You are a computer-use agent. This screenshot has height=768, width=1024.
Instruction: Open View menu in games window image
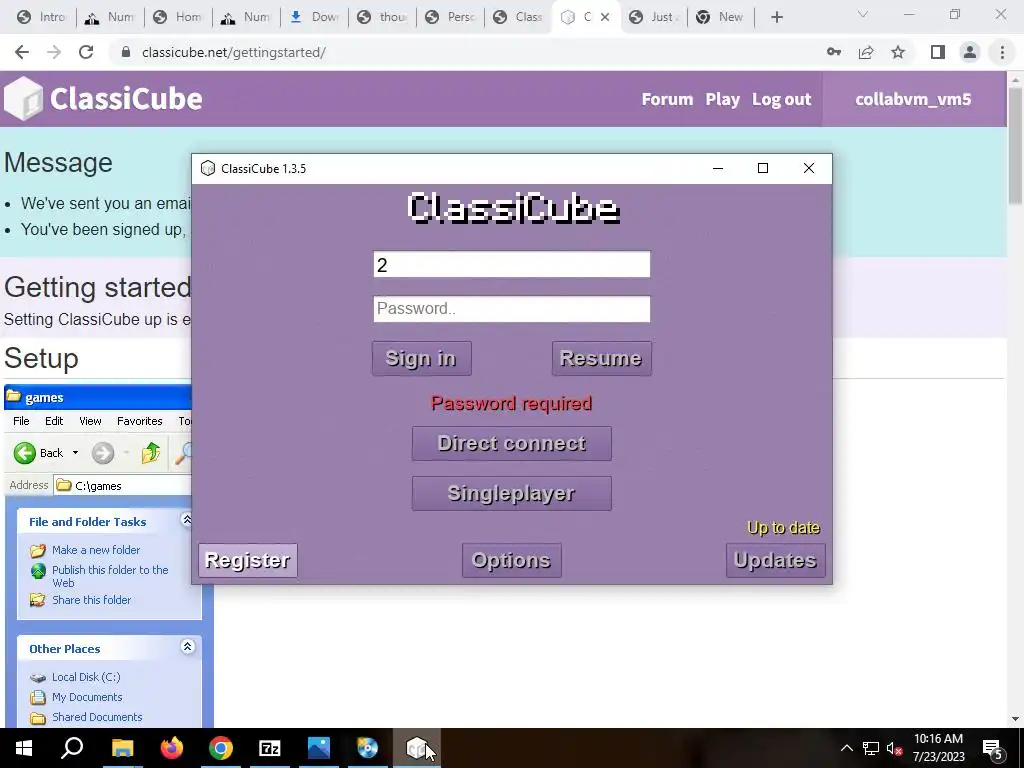point(90,421)
